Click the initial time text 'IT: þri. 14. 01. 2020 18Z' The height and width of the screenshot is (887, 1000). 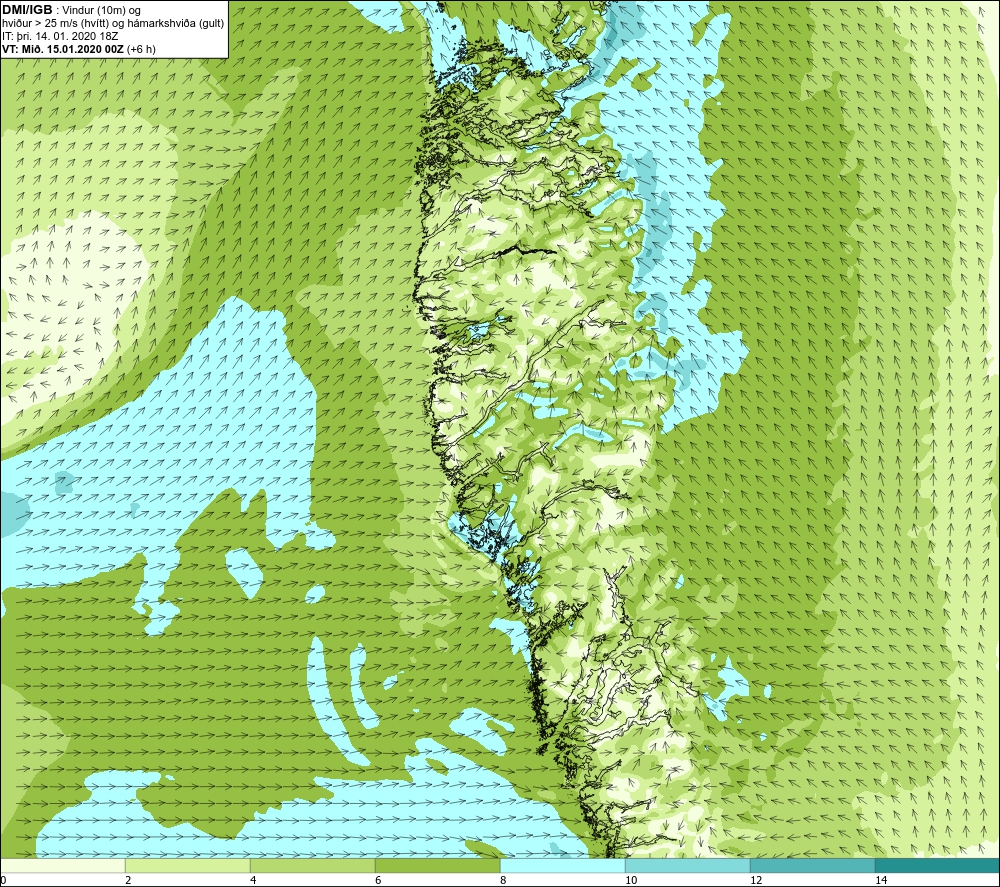tap(60, 36)
